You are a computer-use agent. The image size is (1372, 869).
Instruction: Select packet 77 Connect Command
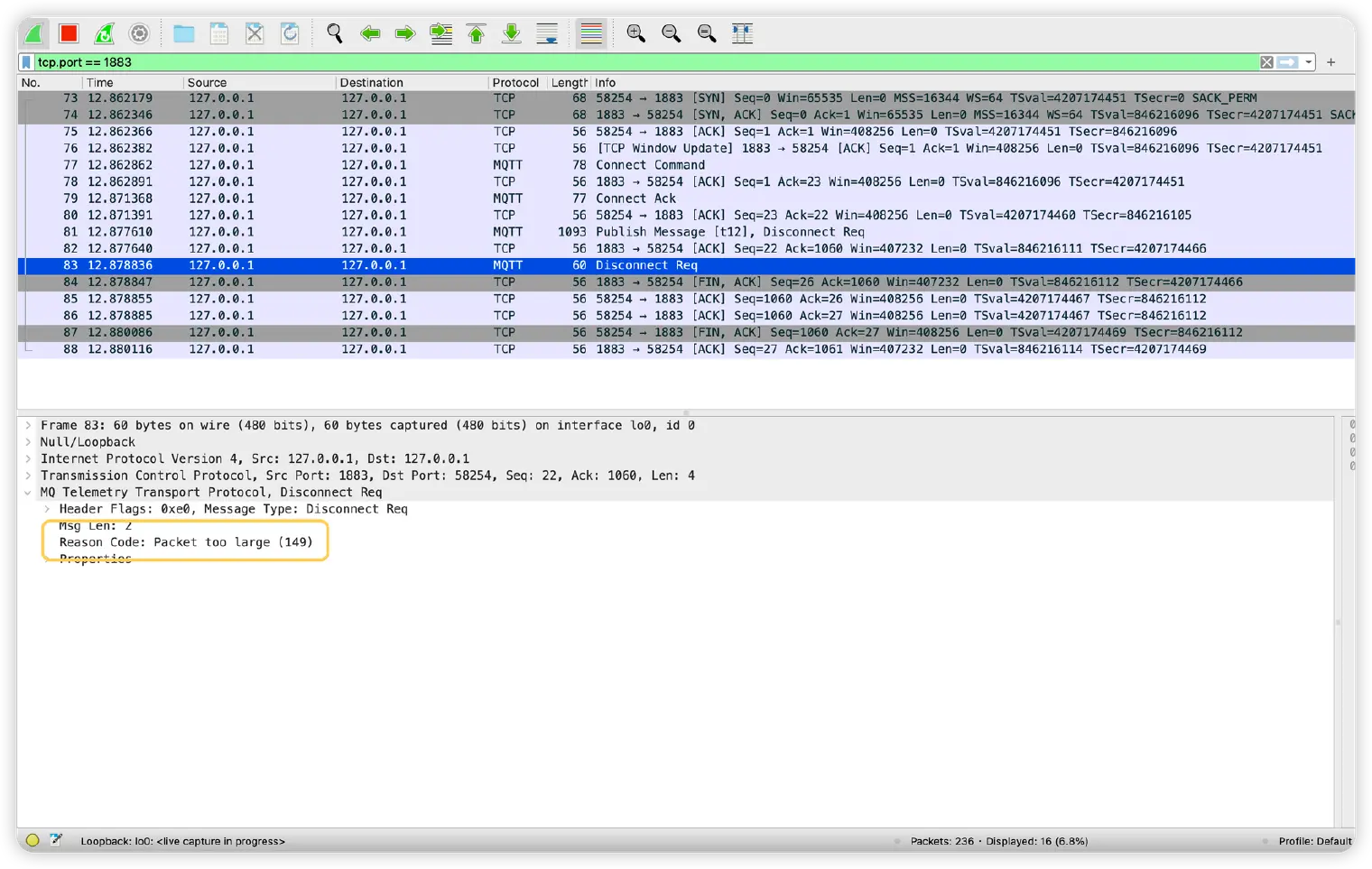[x=686, y=165]
